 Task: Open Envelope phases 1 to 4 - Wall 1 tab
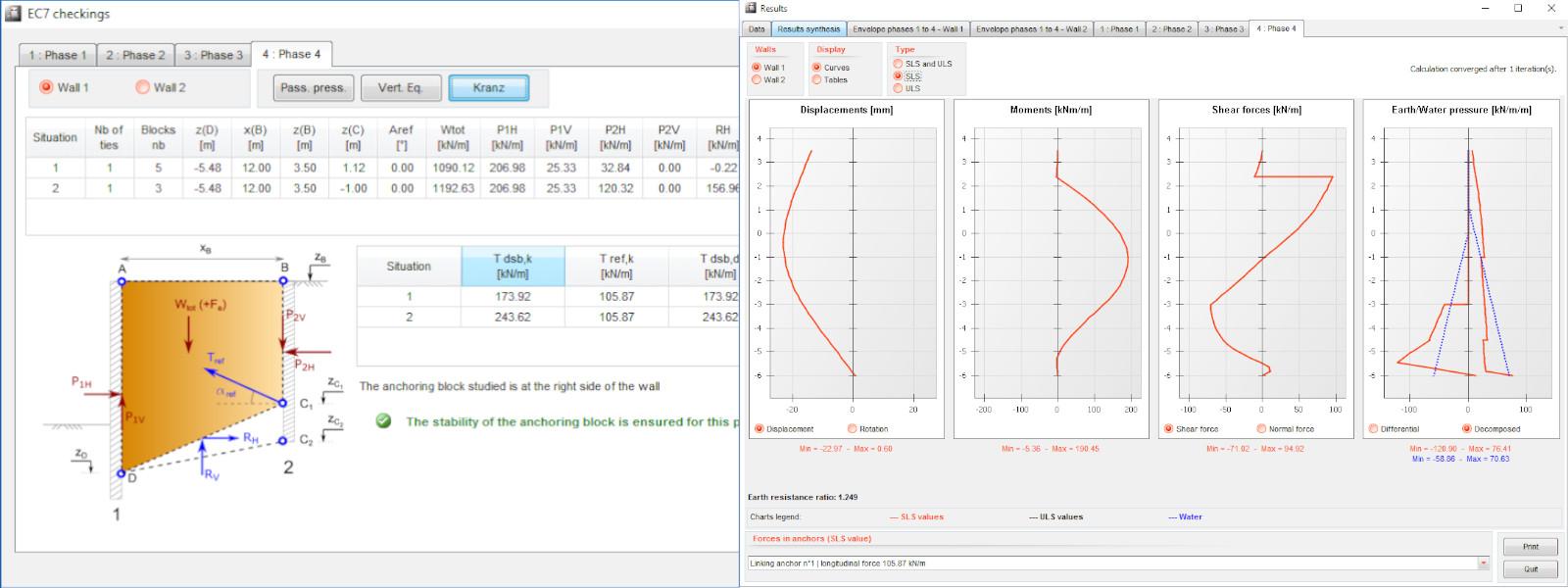coord(907,28)
